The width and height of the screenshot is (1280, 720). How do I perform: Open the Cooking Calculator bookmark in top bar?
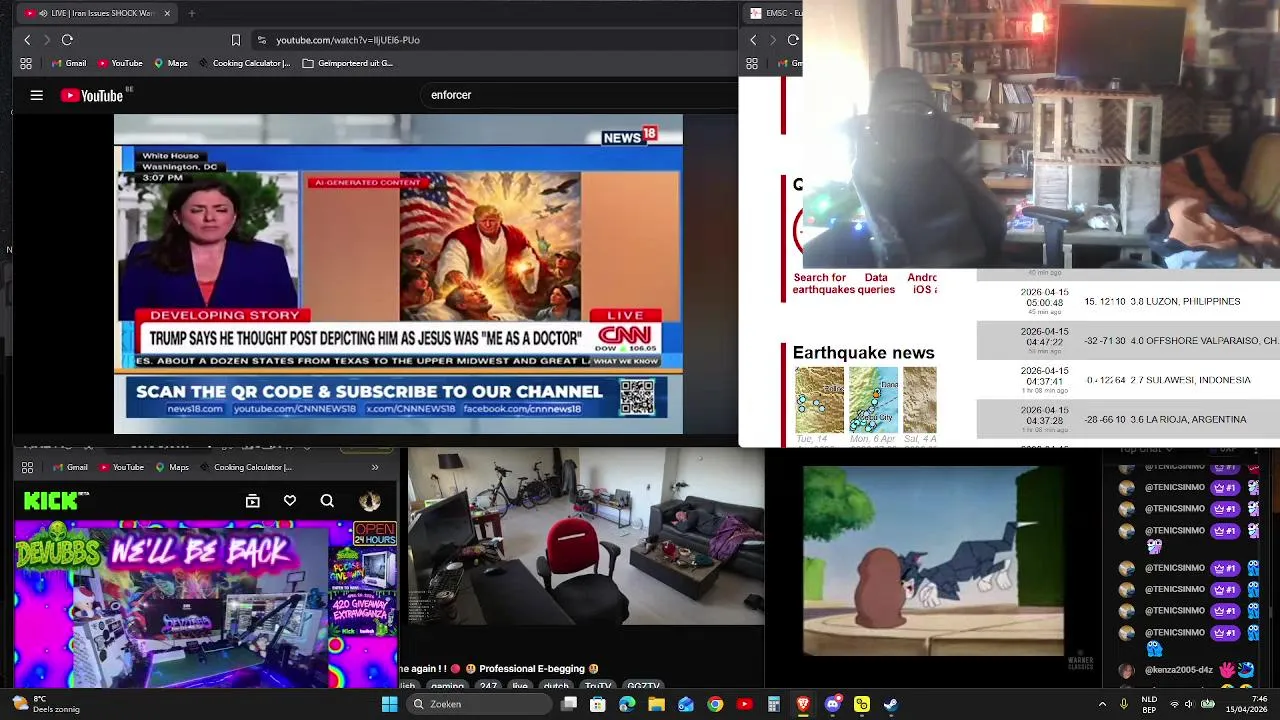(244, 63)
